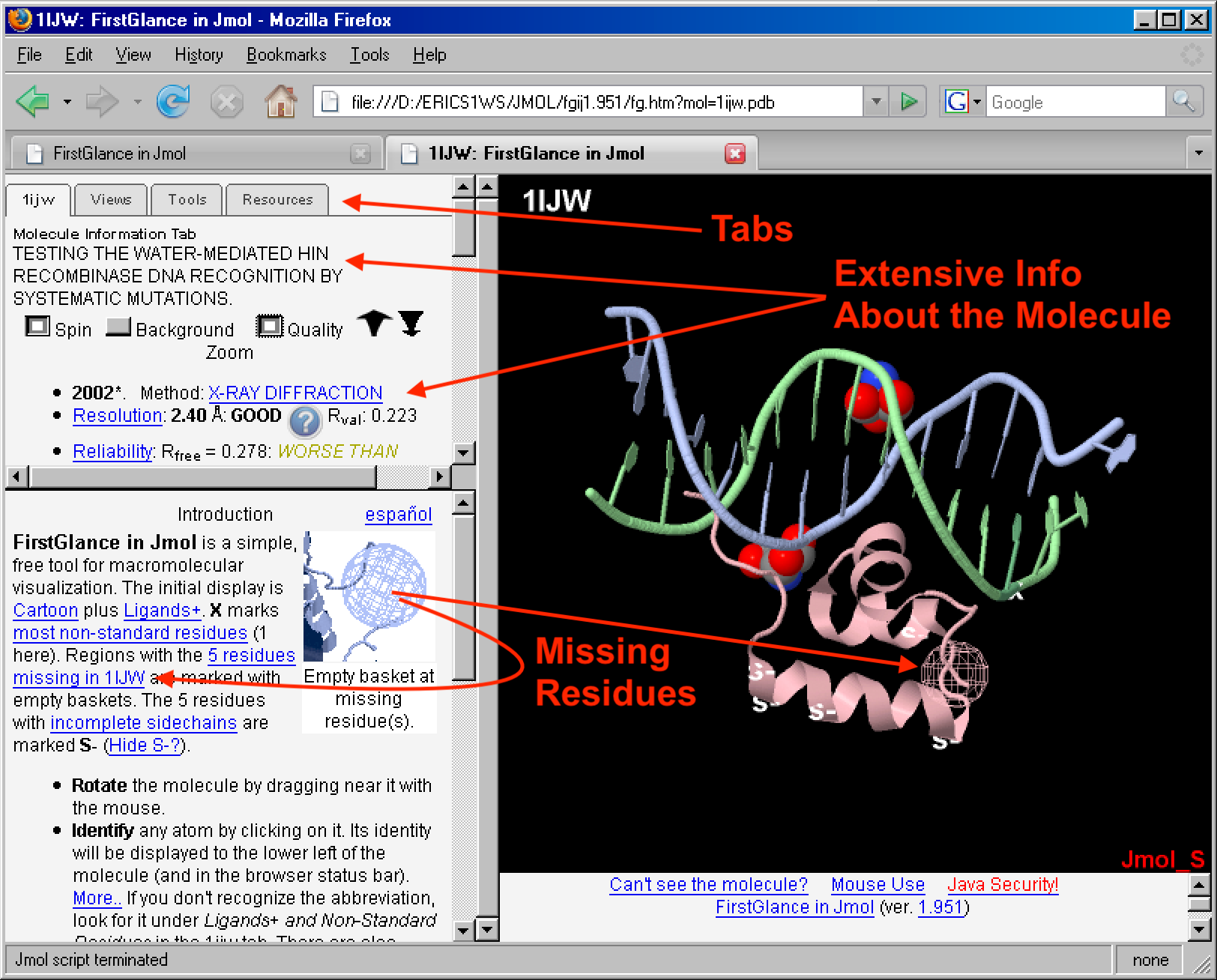Expand the address bar URL dropdown
The image size is (1217, 980).
pos(875,101)
